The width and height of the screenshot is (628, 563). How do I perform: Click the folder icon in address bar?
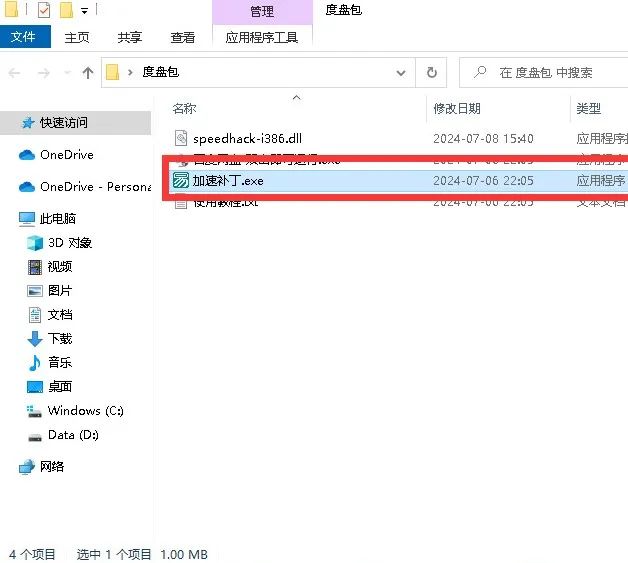(113, 72)
